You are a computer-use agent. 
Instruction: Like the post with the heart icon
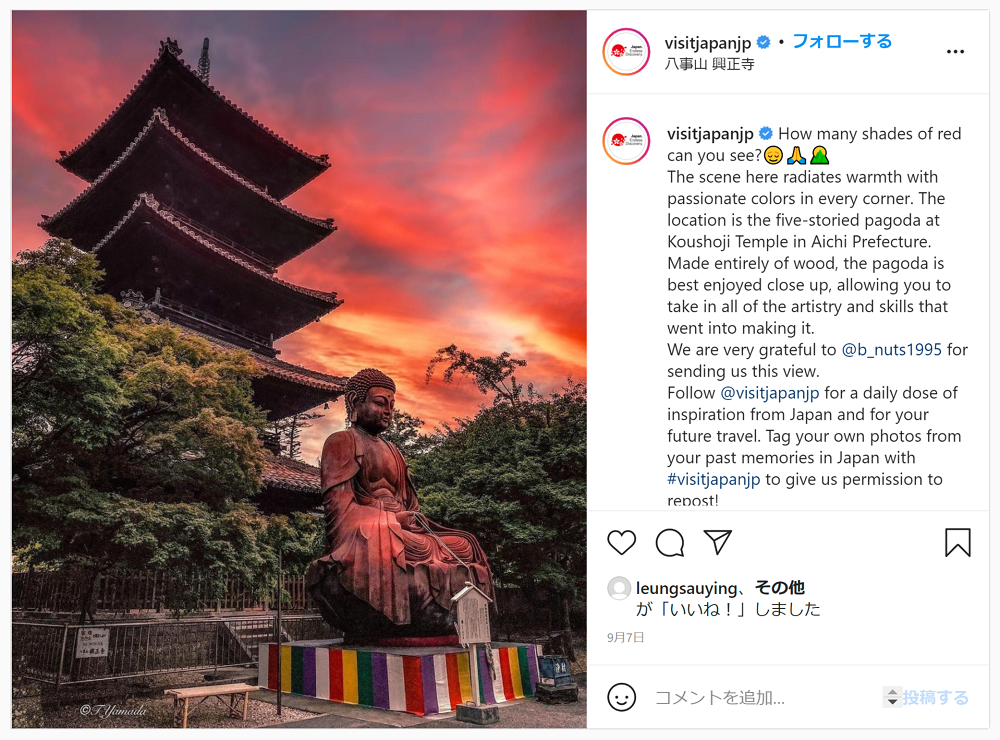coord(621,543)
